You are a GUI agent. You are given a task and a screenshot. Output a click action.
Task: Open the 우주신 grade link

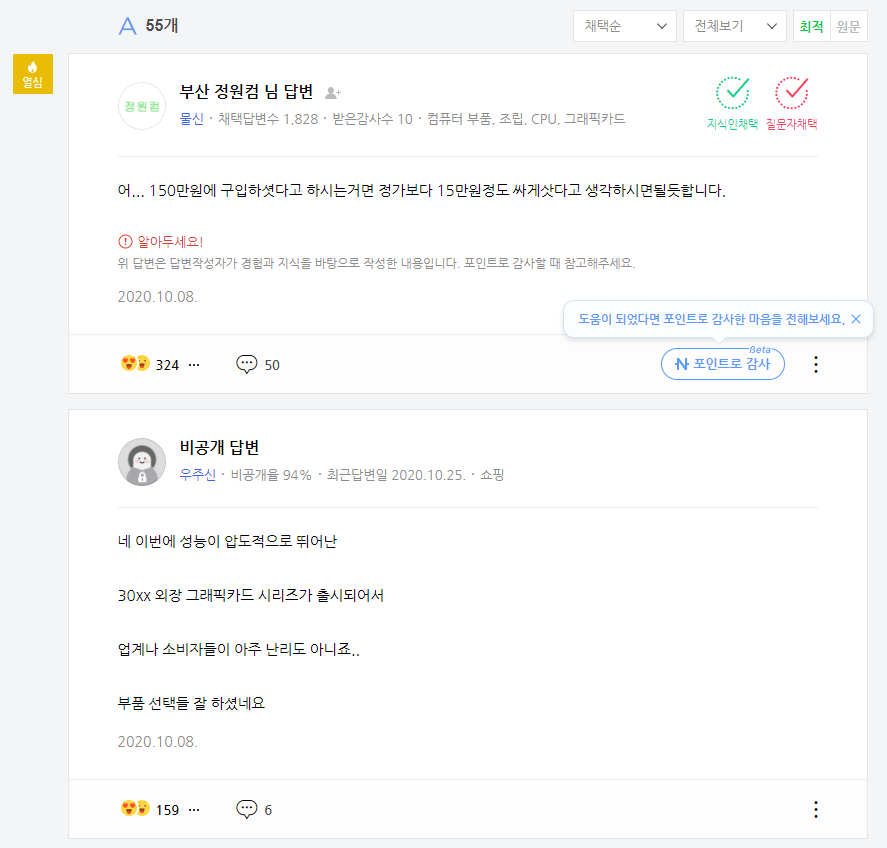coord(197,475)
